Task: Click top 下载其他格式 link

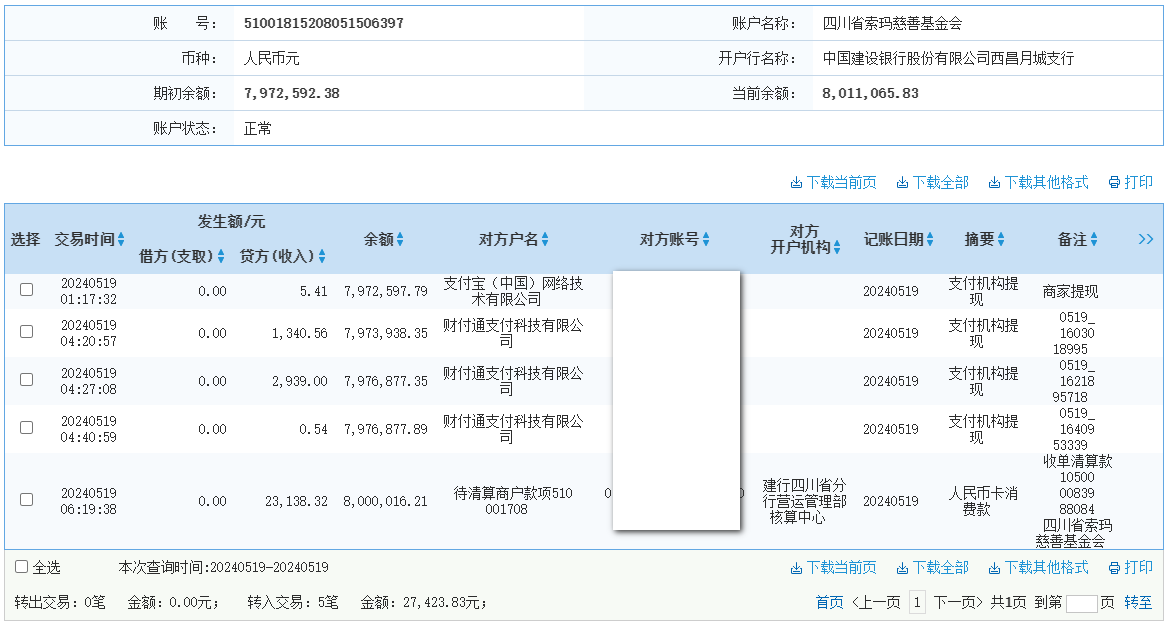Action: (x=1038, y=182)
